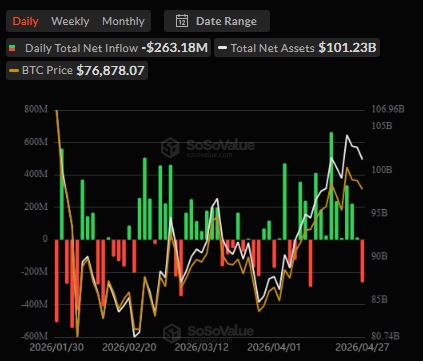Toggle the Total Net Assets legend
This screenshot has width=423, height=361.
[297, 48]
